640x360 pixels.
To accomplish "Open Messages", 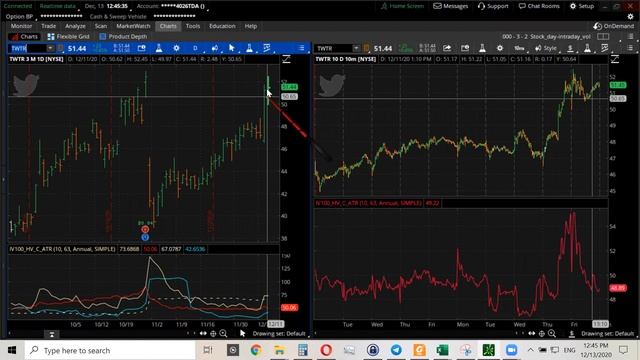I will (451, 6).
